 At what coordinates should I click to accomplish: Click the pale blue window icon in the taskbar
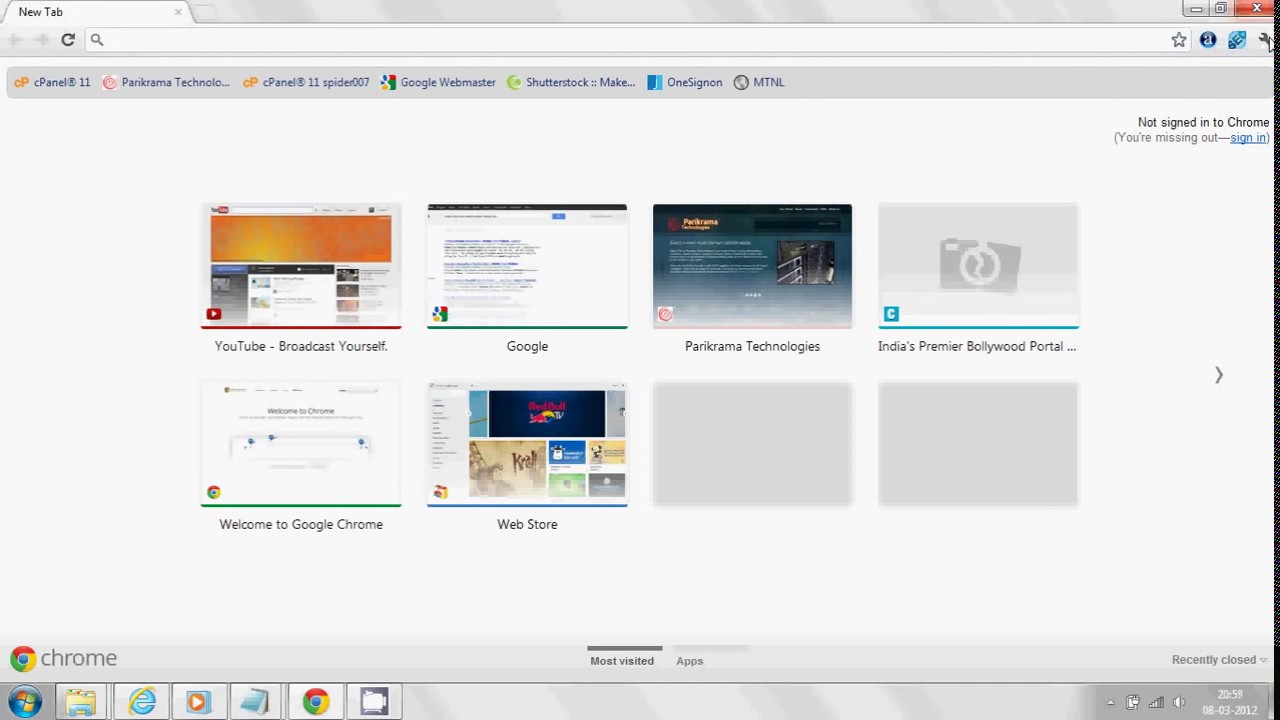[x=256, y=702]
